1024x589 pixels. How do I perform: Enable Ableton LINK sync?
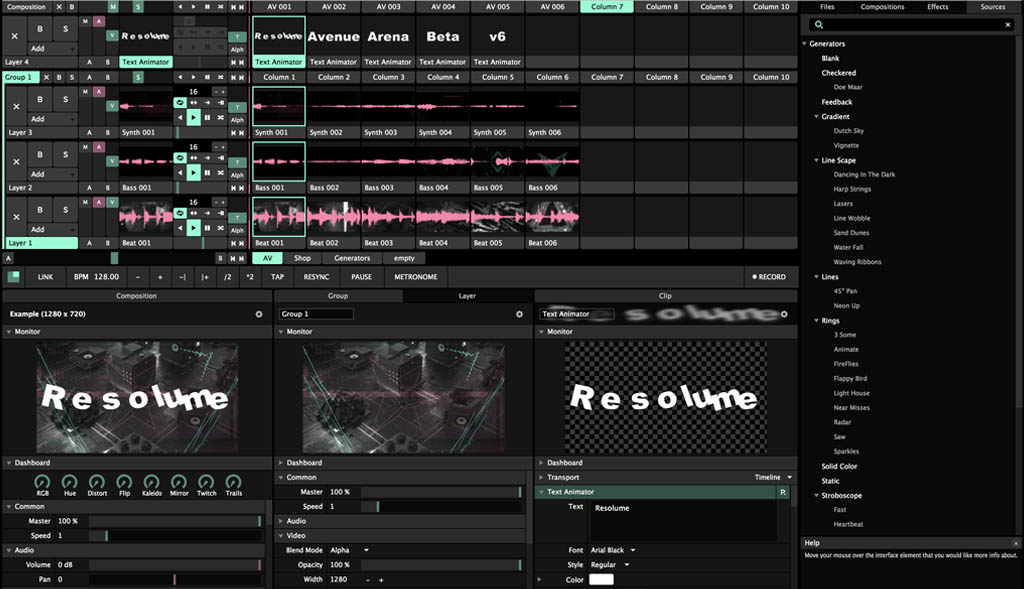(x=46, y=277)
